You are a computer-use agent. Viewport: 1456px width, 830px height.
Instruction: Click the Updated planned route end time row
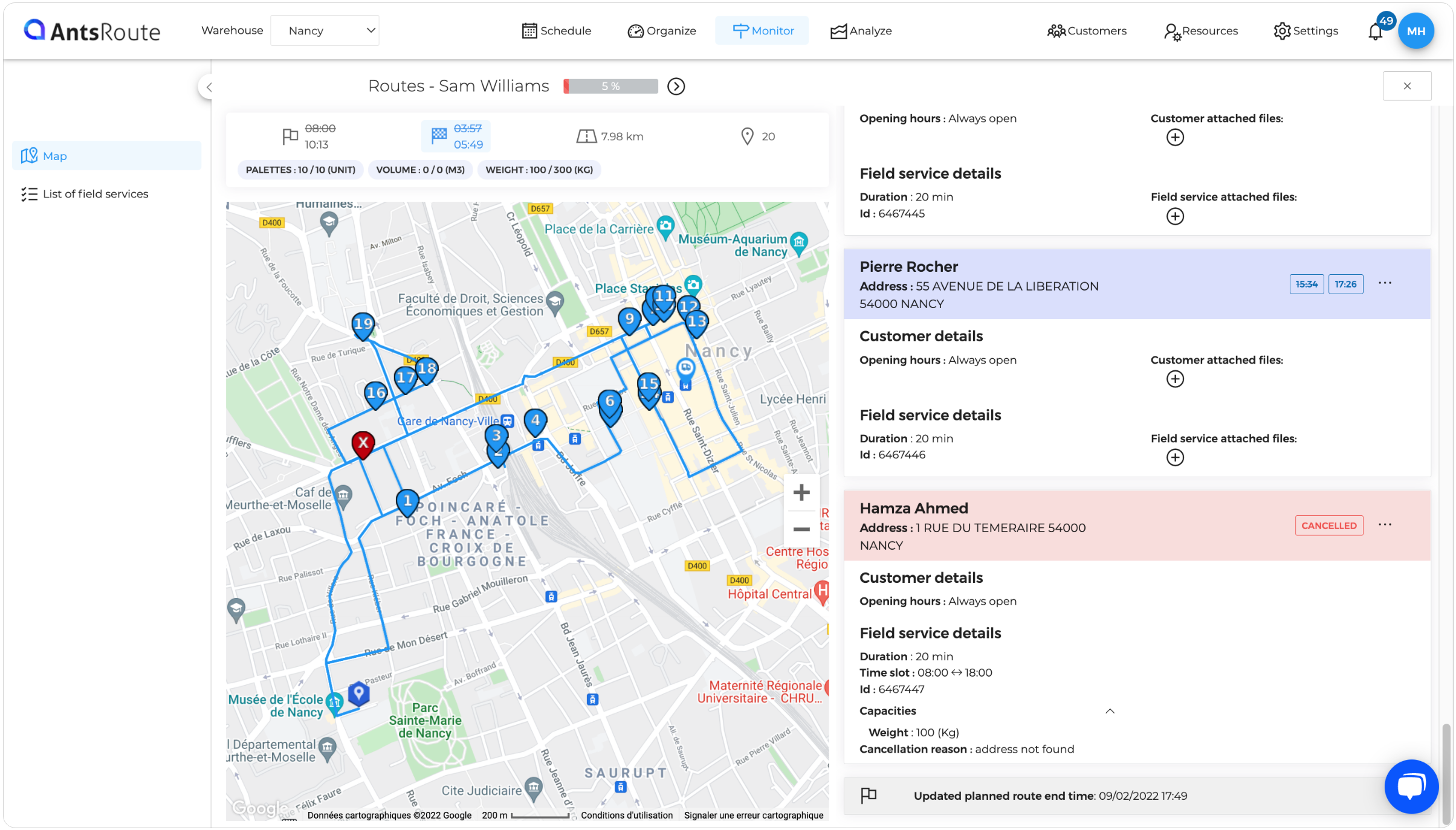click(1136, 796)
